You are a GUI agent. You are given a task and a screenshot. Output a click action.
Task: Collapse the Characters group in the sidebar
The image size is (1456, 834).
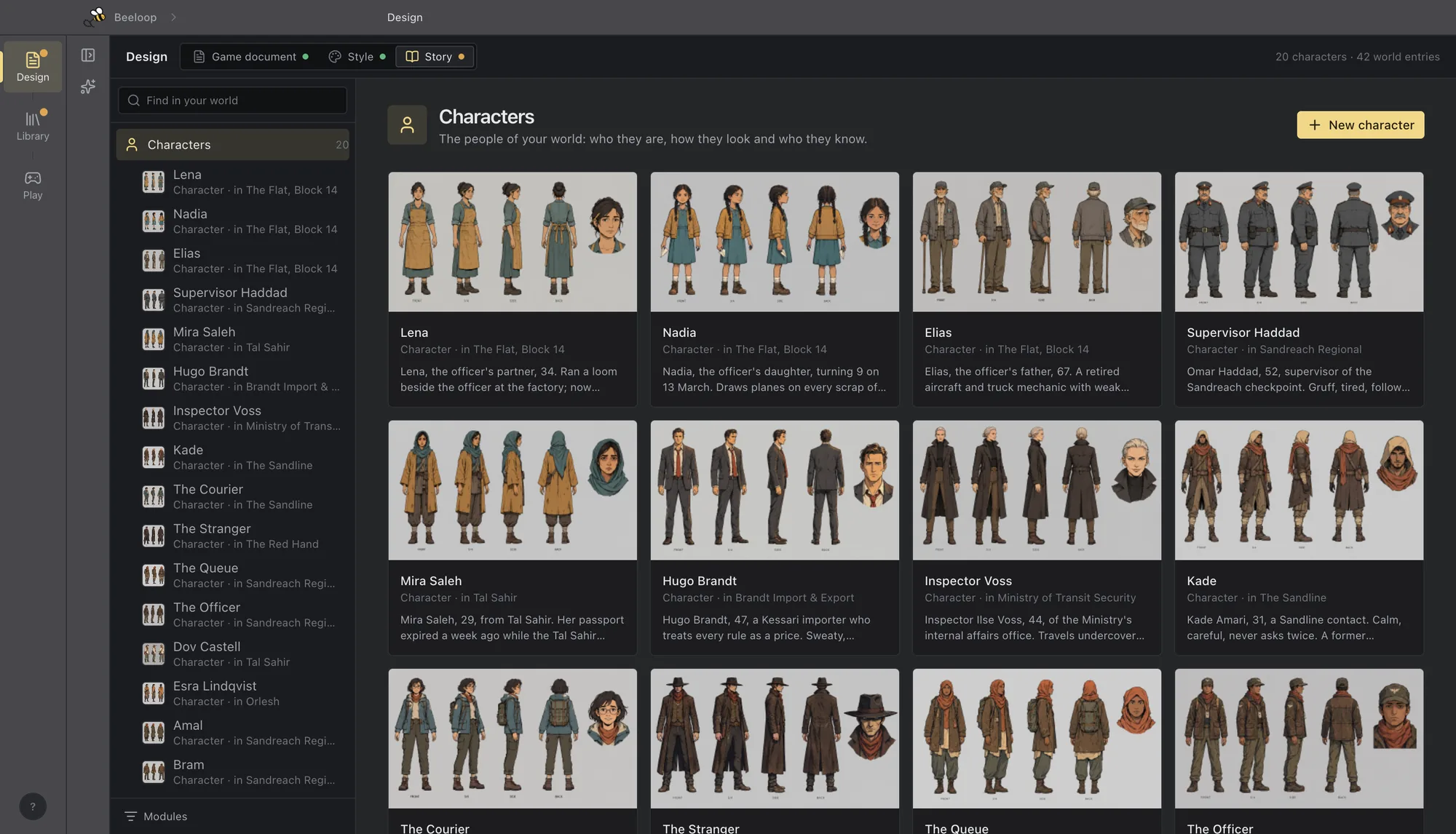pyautogui.click(x=233, y=145)
